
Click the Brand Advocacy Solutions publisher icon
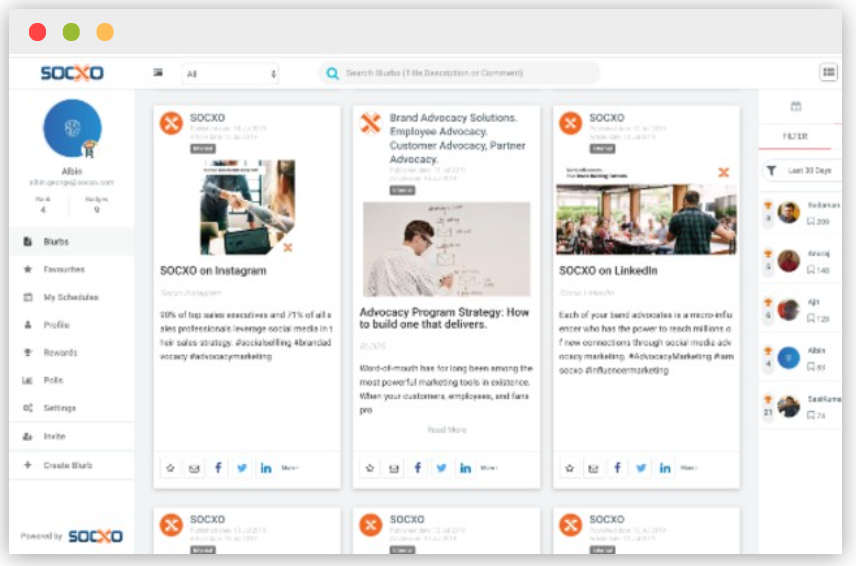tap(371, 123)
